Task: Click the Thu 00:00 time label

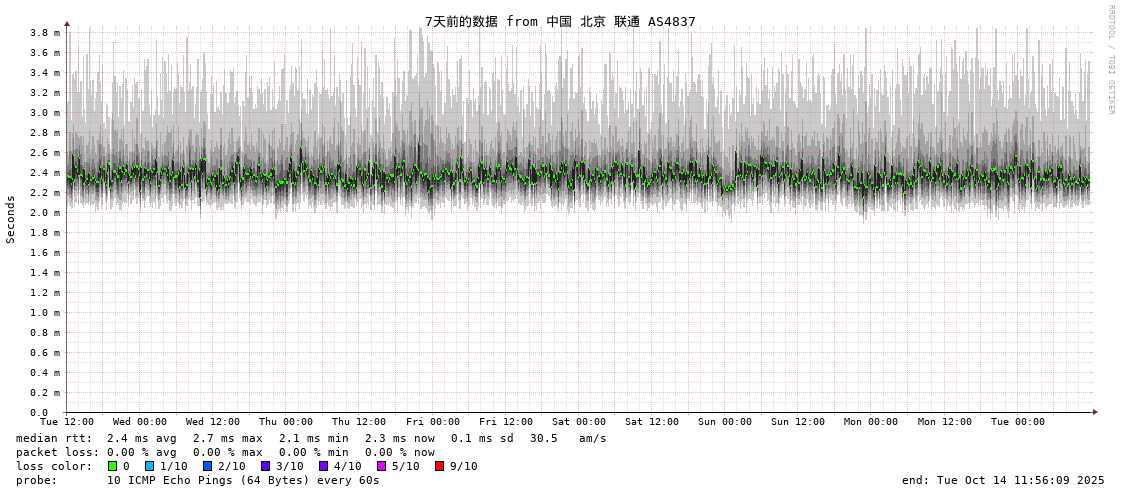Action: (x=286, y=422)
